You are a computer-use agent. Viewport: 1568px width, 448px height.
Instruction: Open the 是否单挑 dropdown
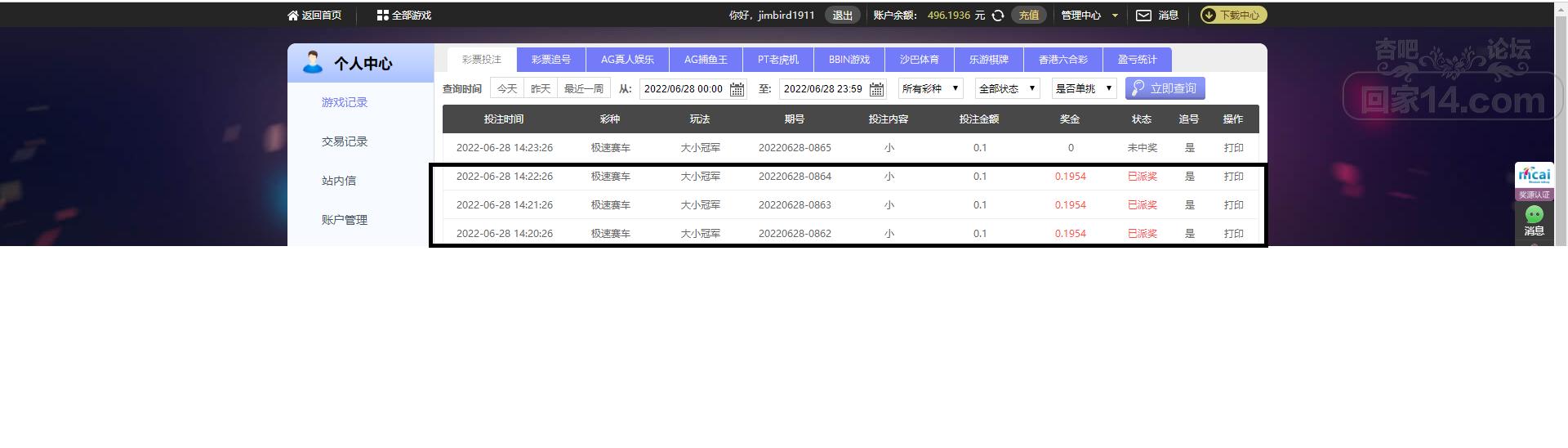click(1084, 88)
